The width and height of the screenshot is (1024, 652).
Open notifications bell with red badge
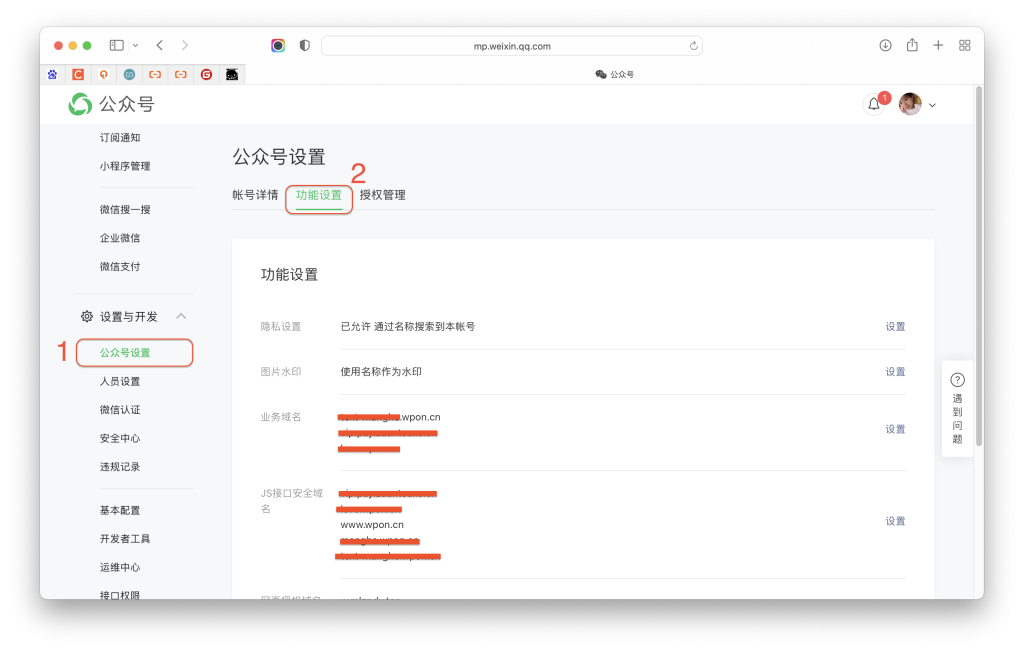[x=874, y=104]
